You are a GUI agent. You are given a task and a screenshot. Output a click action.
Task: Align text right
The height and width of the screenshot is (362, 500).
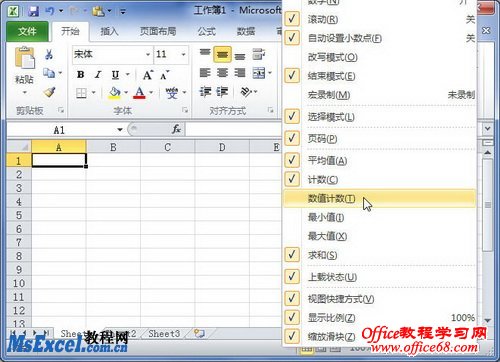240,73
